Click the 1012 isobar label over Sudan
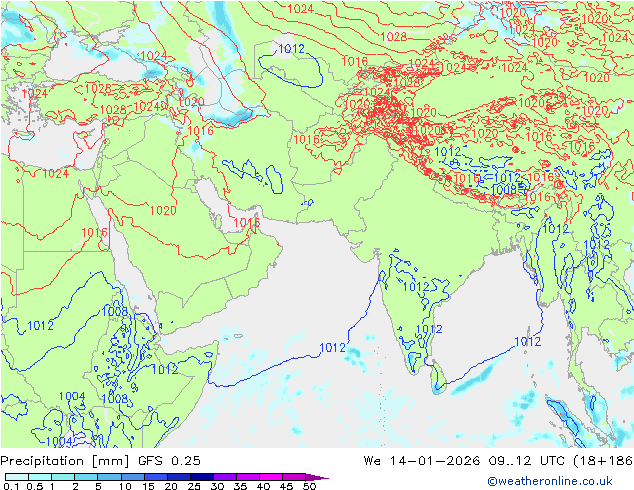 click(x=40, y=325)
